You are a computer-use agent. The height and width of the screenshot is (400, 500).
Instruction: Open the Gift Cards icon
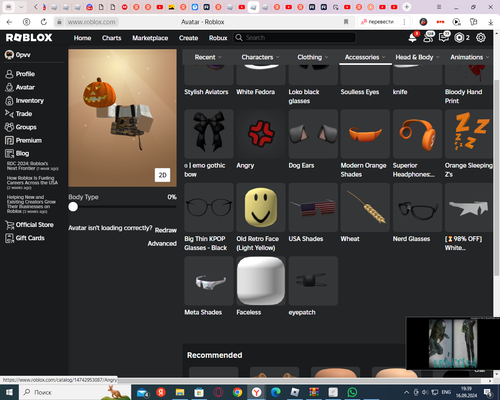pos(9,238)
